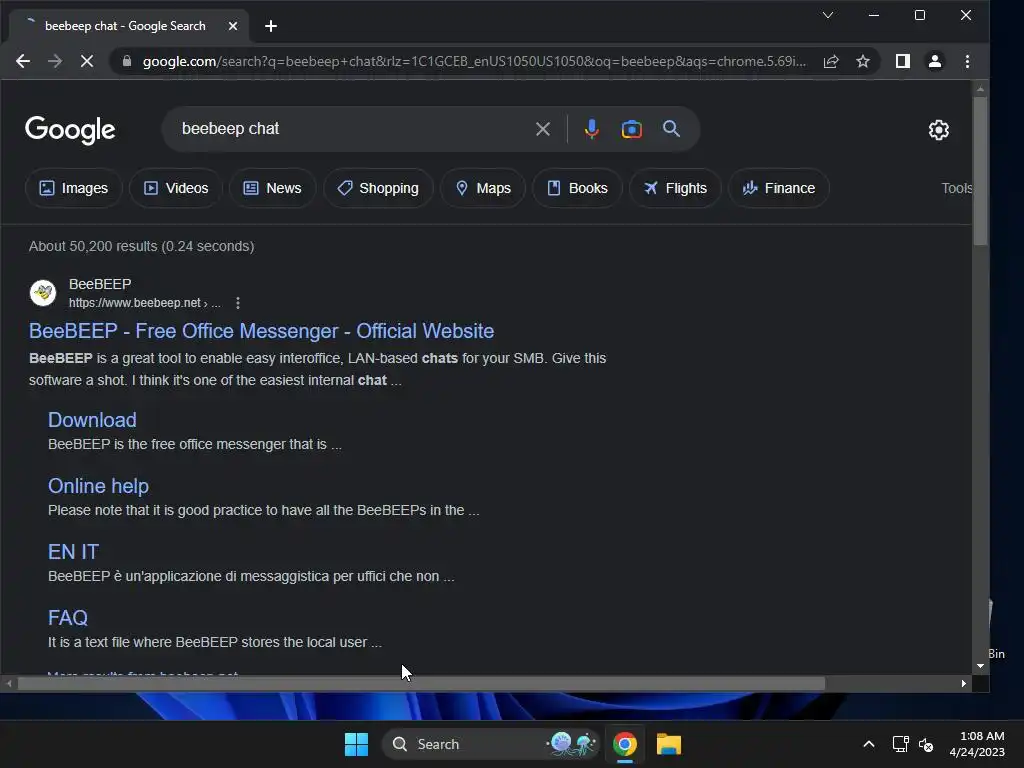Viewport: 1024px width, 768px height.
Task: Click the scroll up arrow
Action: click(x=980, y=89)
